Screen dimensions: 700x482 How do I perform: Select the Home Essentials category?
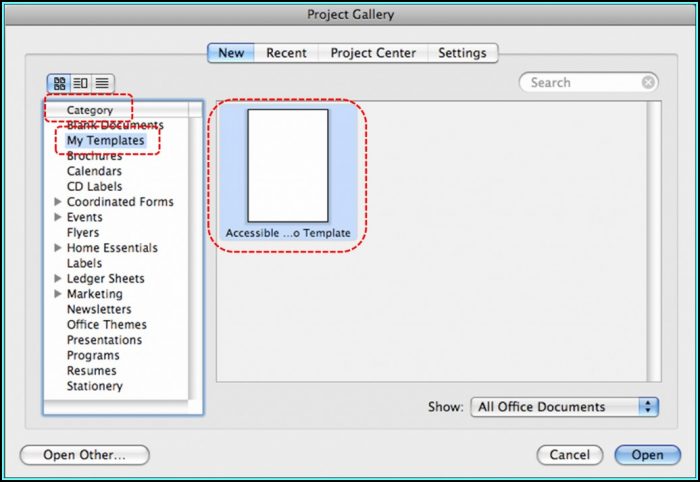coord(112,248)
